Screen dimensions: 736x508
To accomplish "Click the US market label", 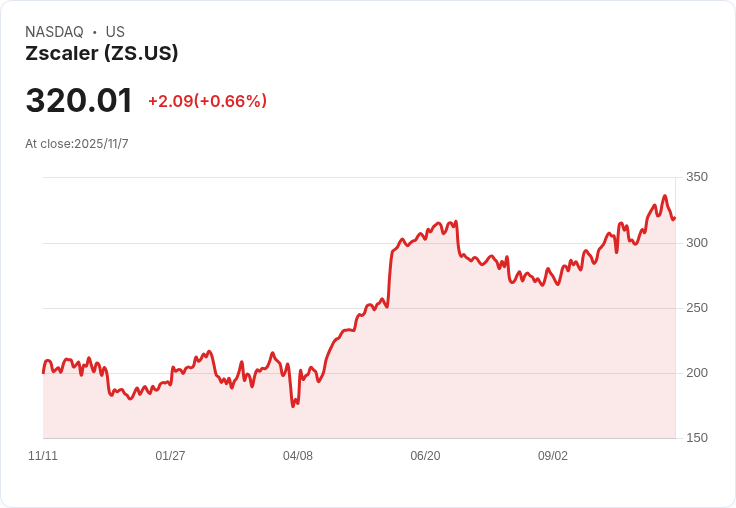I will pos(115,32).
